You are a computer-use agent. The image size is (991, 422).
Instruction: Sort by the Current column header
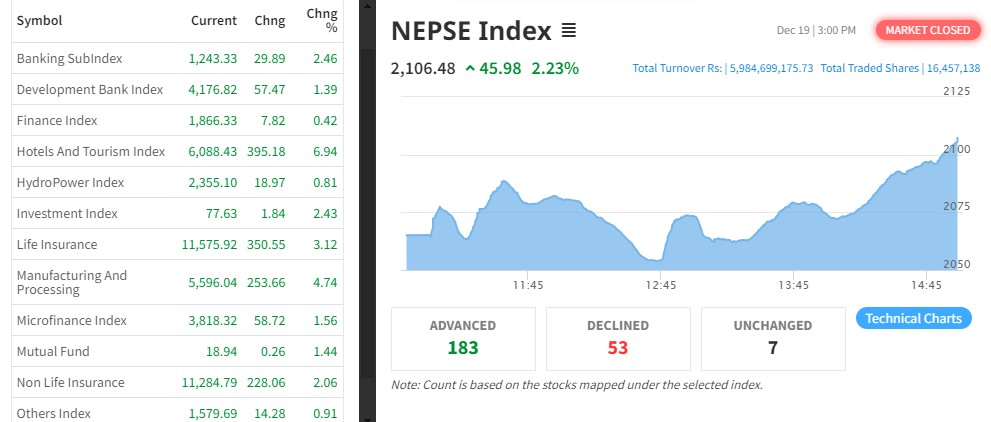214,20
